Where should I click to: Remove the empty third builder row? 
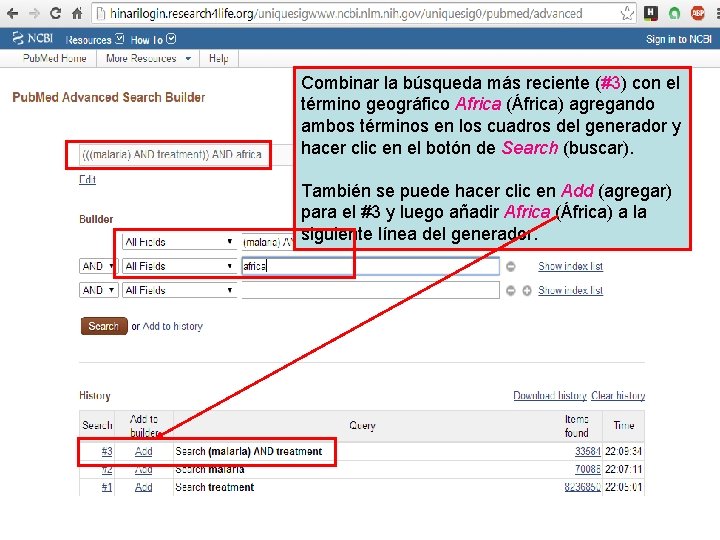coord(511,291)
